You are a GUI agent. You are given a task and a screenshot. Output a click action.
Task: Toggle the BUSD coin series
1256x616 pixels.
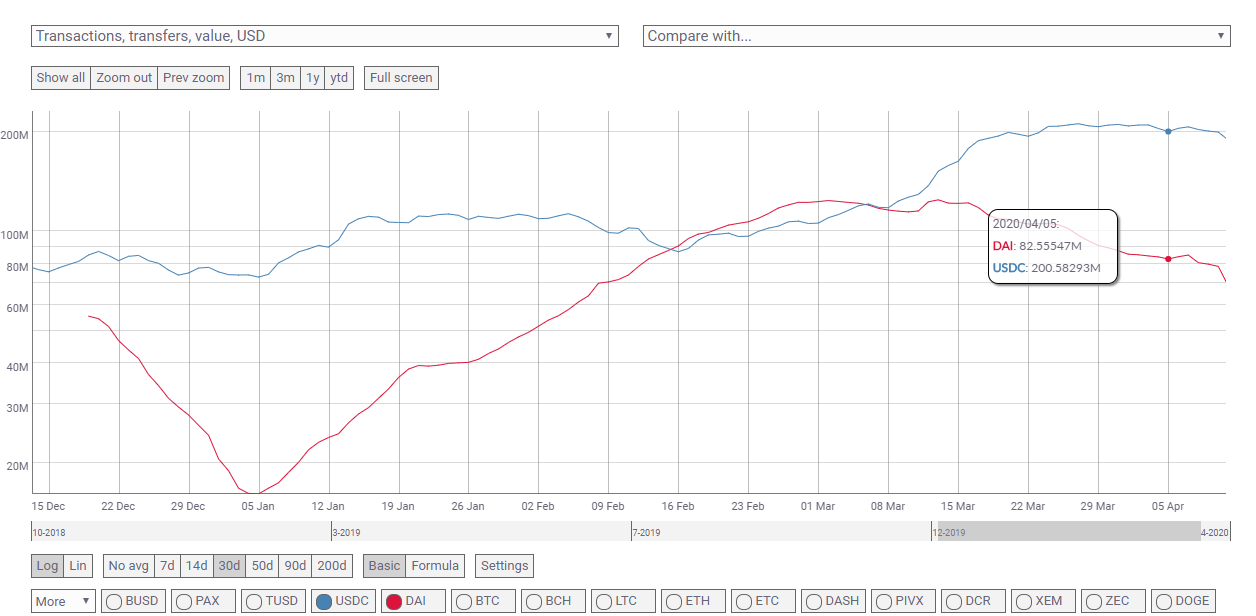[x=132, y=601]
